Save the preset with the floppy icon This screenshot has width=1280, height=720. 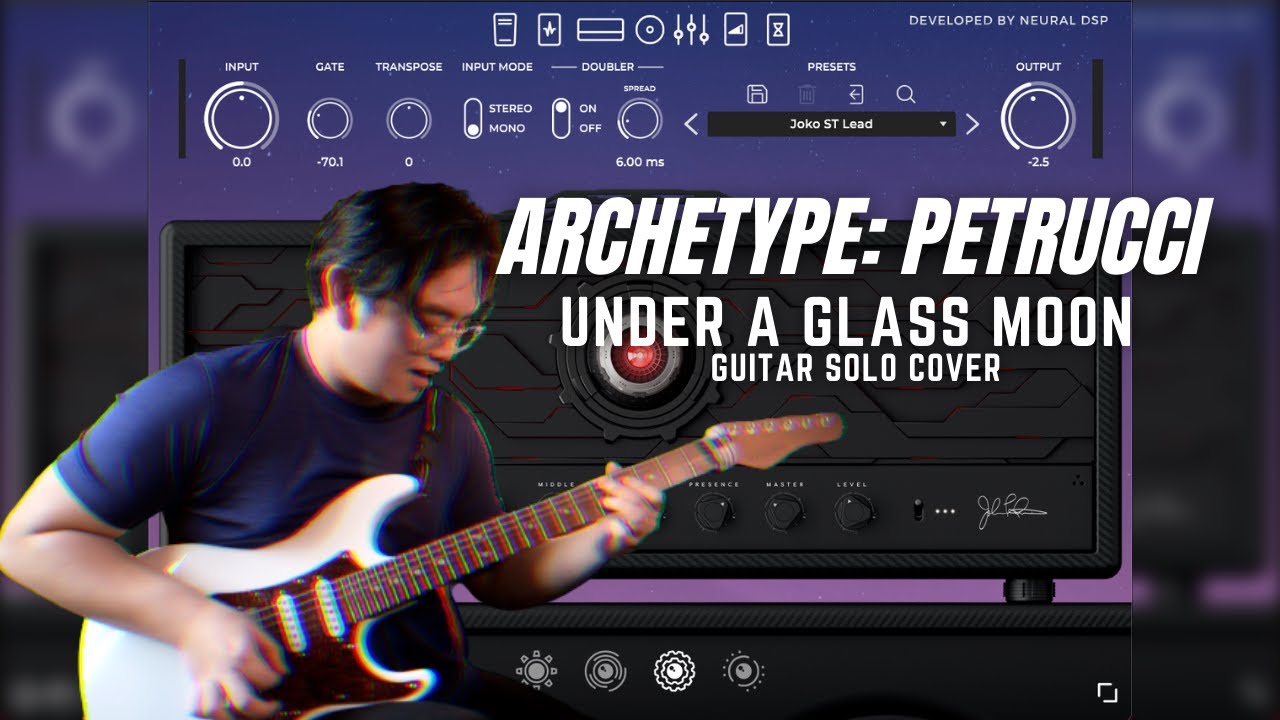(757, 95)
